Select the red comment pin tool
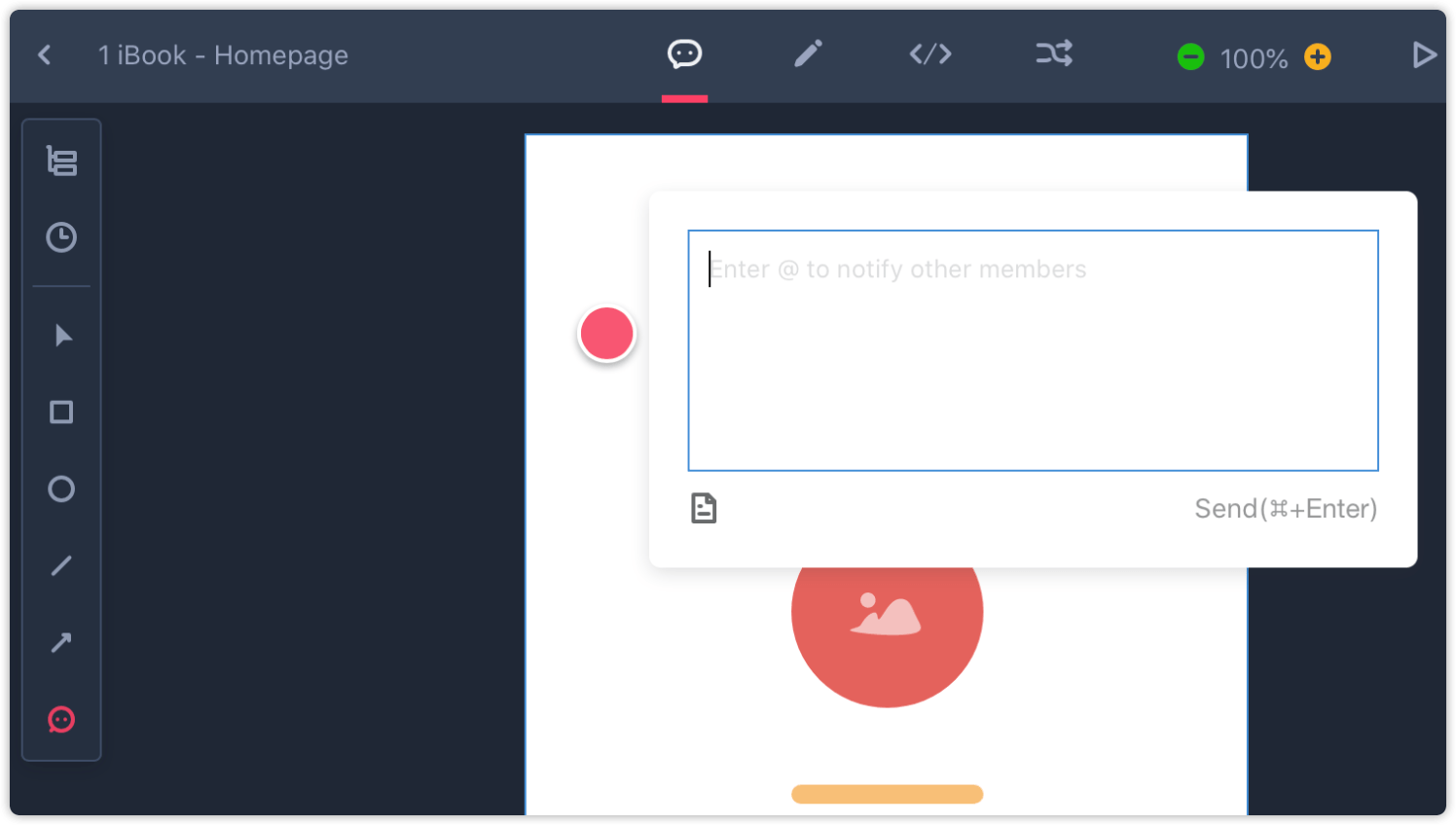The height and width of the screenshot is (825, 1456). point(61,720)
